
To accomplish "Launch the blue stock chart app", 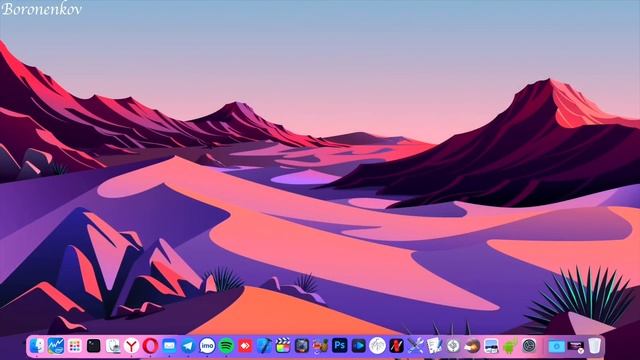I will point(56,346).
